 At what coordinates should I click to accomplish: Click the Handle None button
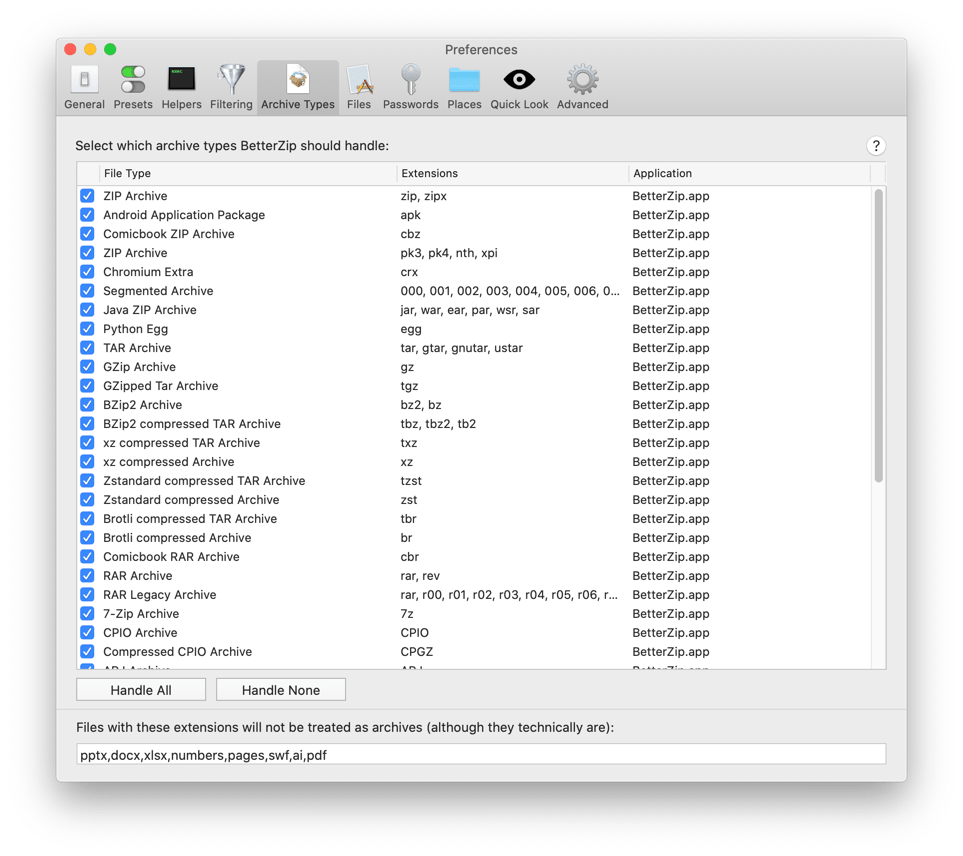coord(281,690)
